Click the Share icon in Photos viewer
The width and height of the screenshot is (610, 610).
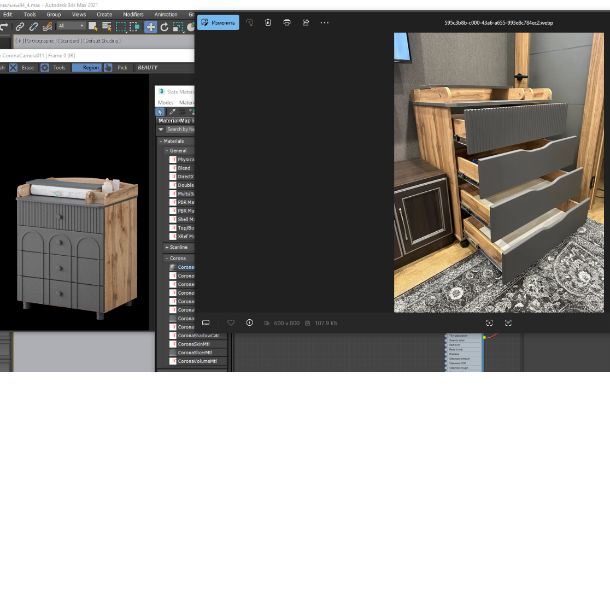point(306,22)
